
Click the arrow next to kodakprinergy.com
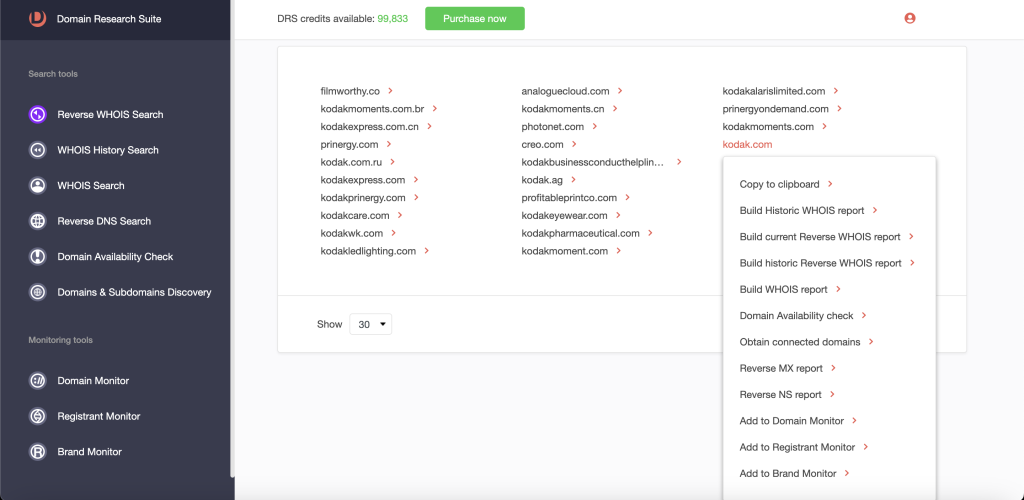416,197
